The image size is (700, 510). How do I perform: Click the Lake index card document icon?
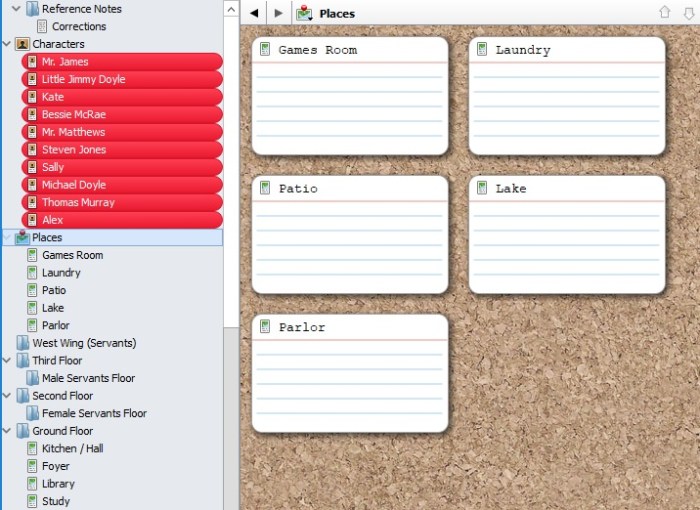tap(482, 188)
